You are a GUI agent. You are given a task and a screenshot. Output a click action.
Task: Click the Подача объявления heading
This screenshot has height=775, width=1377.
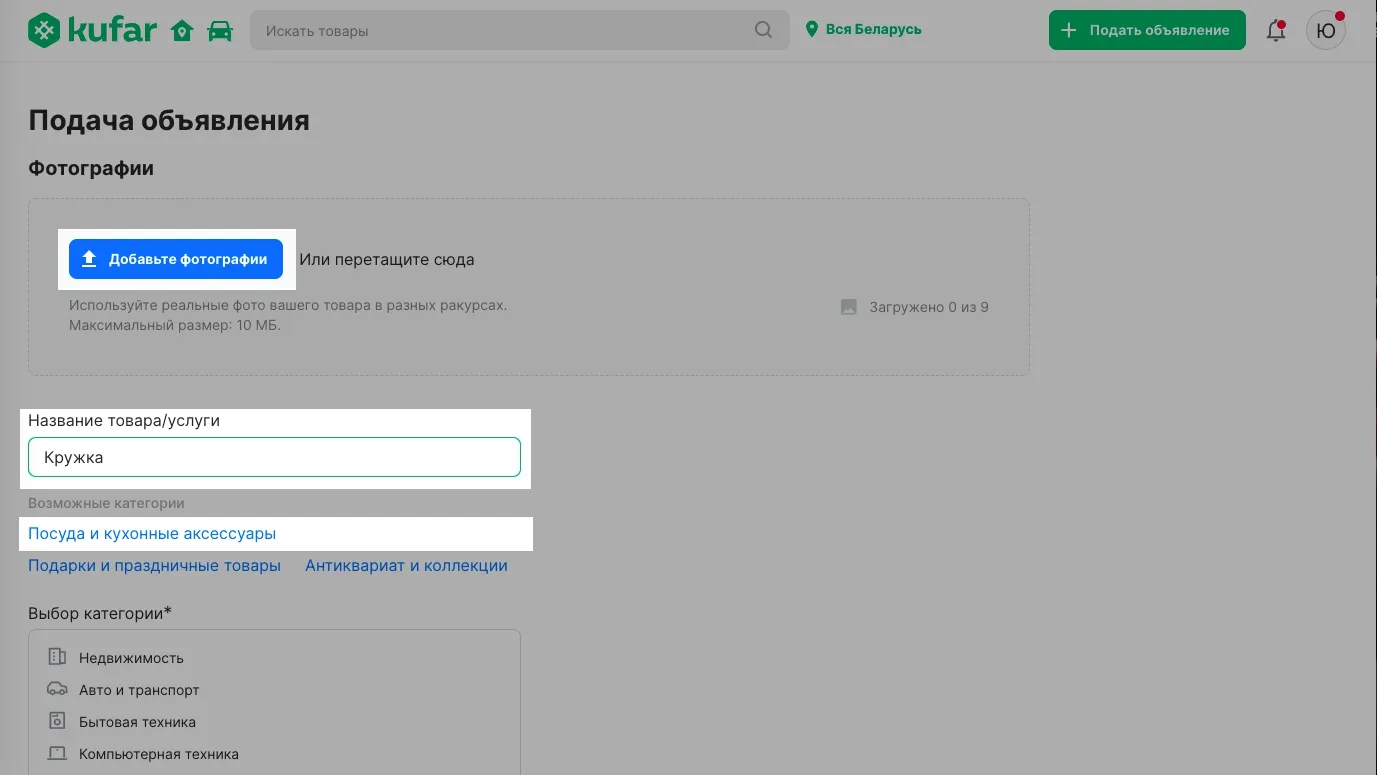(x=169, y=121)
